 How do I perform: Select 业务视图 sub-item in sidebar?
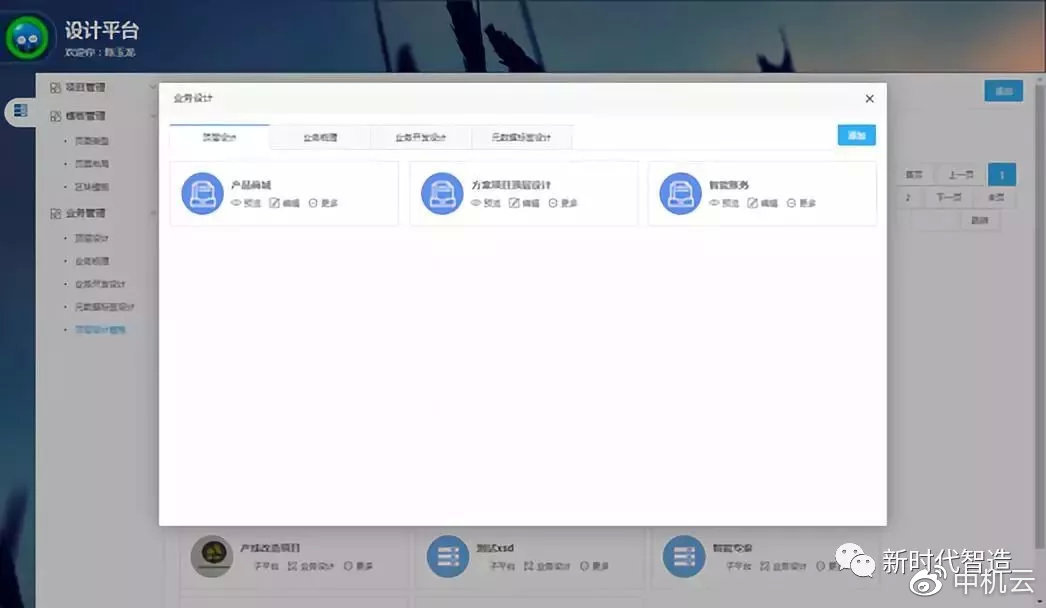pos(92,261)
